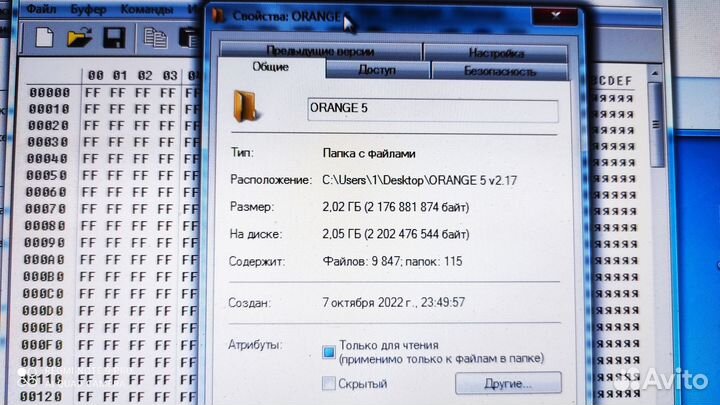
Task: Switch to the Настройка tab
Action: tap(496, 53)
